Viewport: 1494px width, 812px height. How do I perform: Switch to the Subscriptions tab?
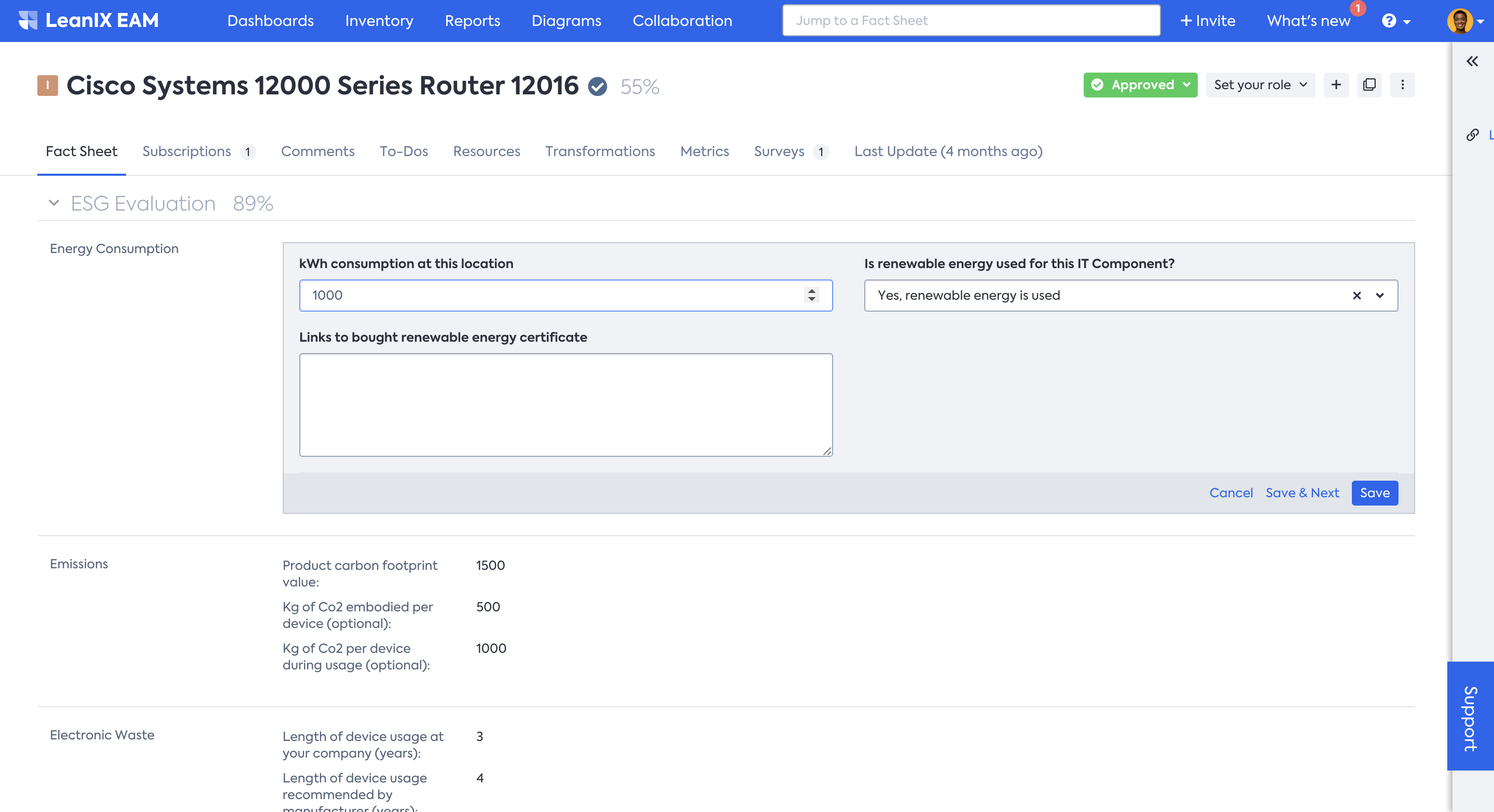(187, 151)
